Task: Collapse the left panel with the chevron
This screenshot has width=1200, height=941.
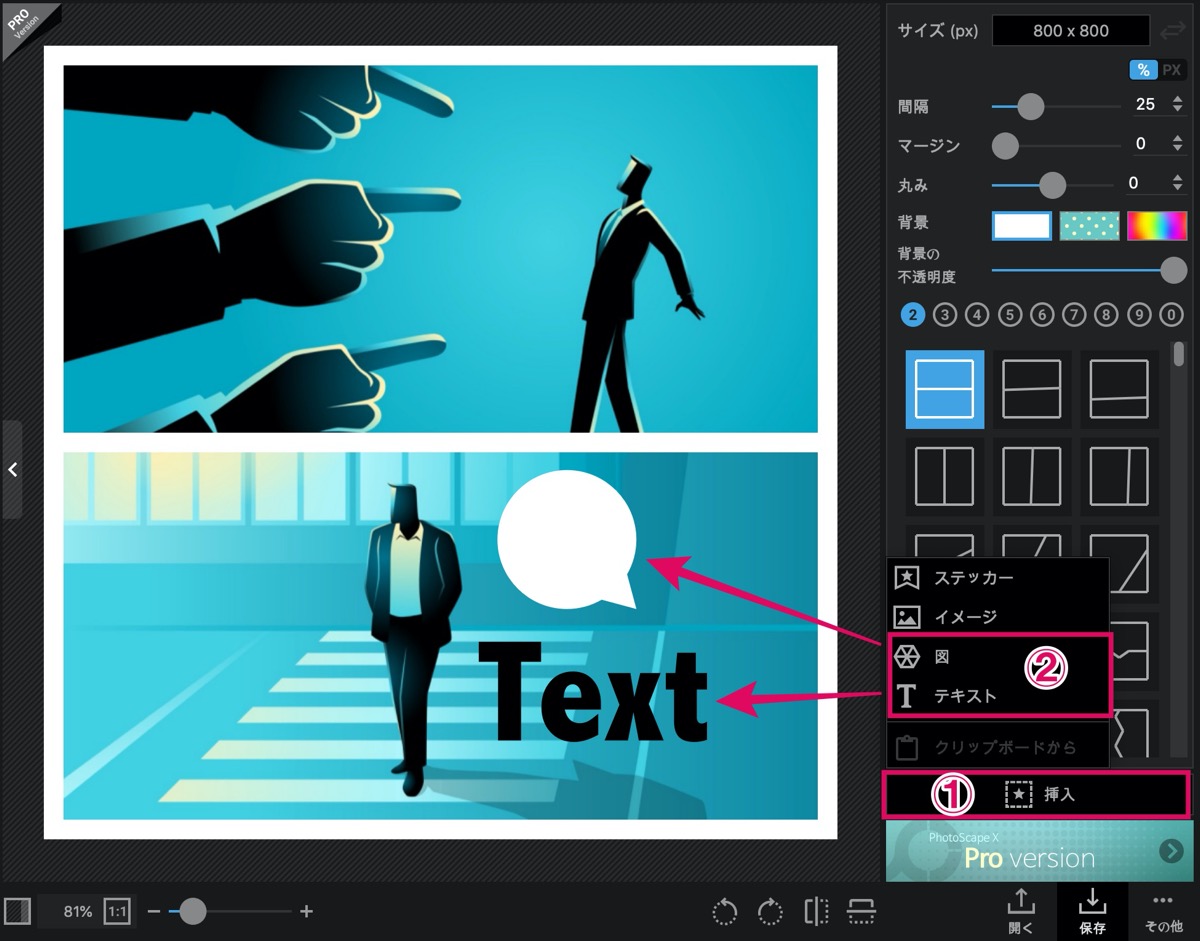Action: pyautogui.click(x=12, y=469)
